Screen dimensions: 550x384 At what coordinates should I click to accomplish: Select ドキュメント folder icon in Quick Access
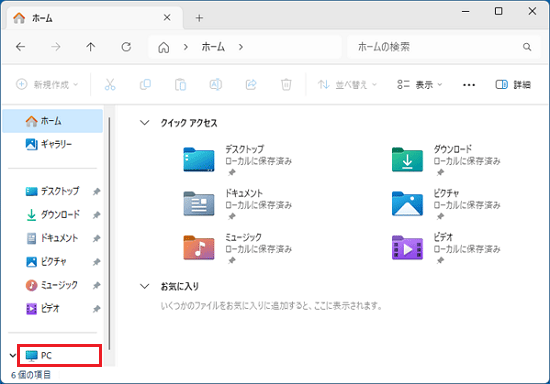coord(199,203)
